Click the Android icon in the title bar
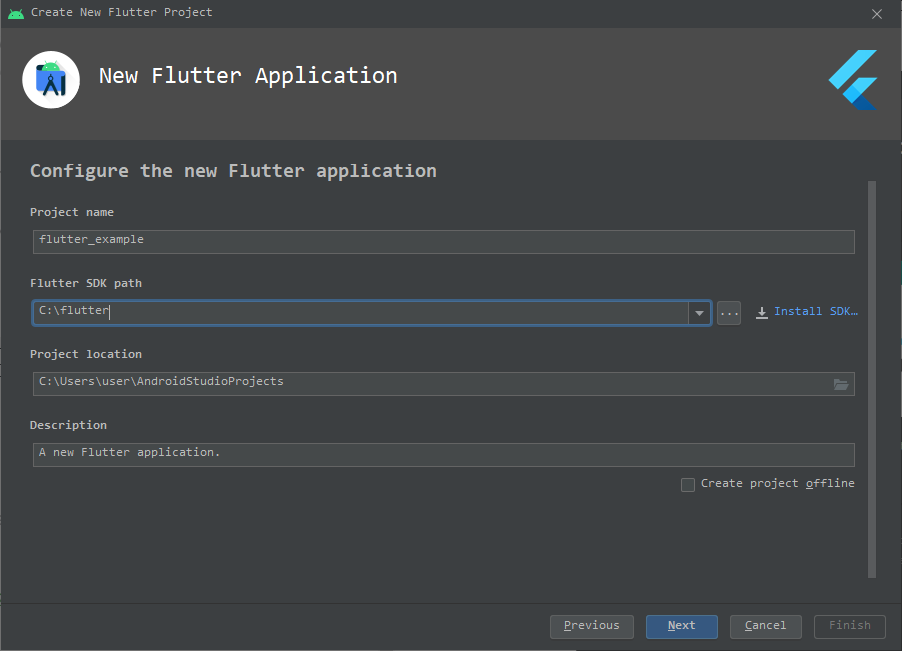The height and width of the screenshot is (651, 902). [x=16, y=13]
